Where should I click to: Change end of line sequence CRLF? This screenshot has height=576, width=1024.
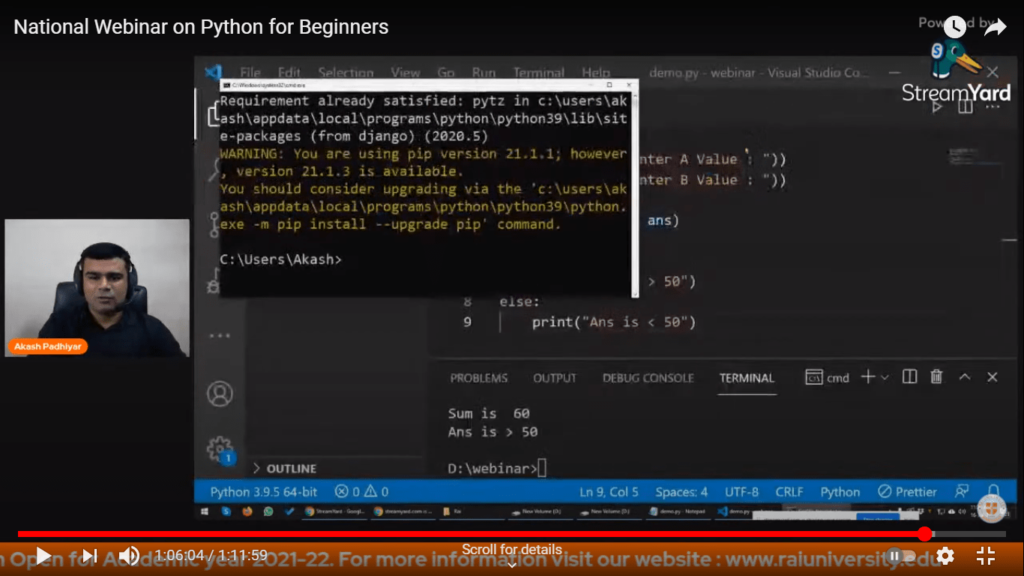point(789,492)
